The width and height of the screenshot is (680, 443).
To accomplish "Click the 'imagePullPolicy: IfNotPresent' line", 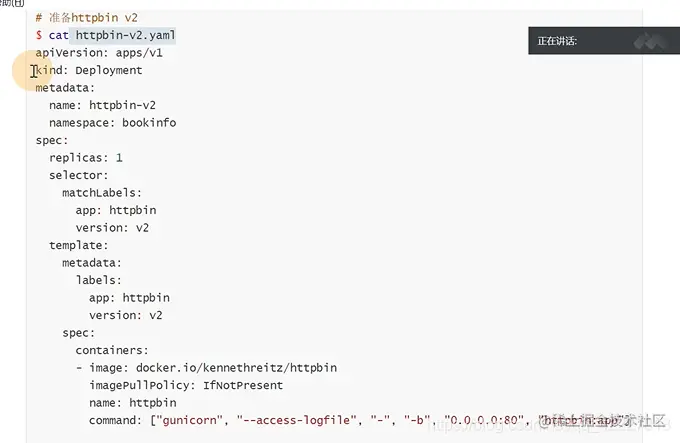I will click(186, 384).
